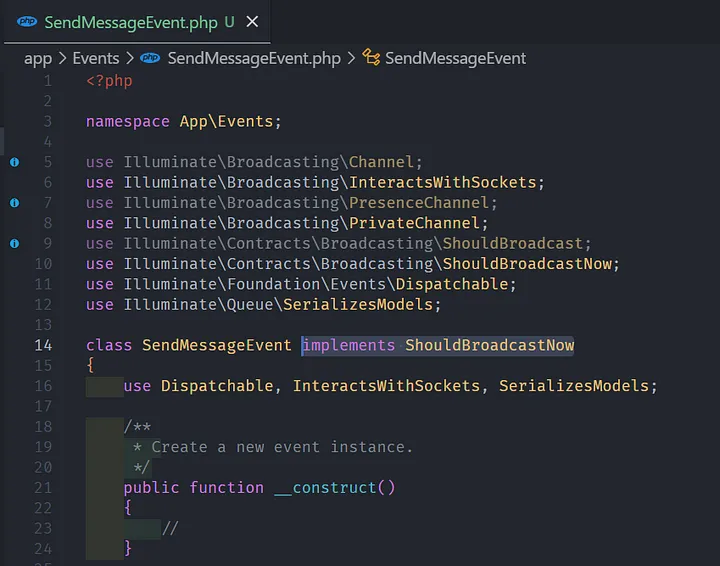The width and height of the screenshot is (720, 566).
Task: Click 'Dispatchable' import on line 11
Action: point(452,284)
